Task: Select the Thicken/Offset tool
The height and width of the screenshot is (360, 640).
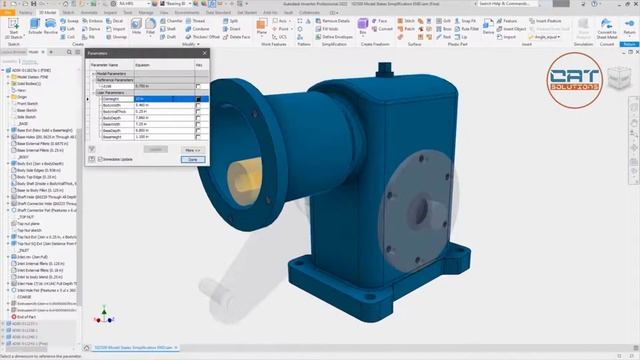Action: [x=202, y=37]
